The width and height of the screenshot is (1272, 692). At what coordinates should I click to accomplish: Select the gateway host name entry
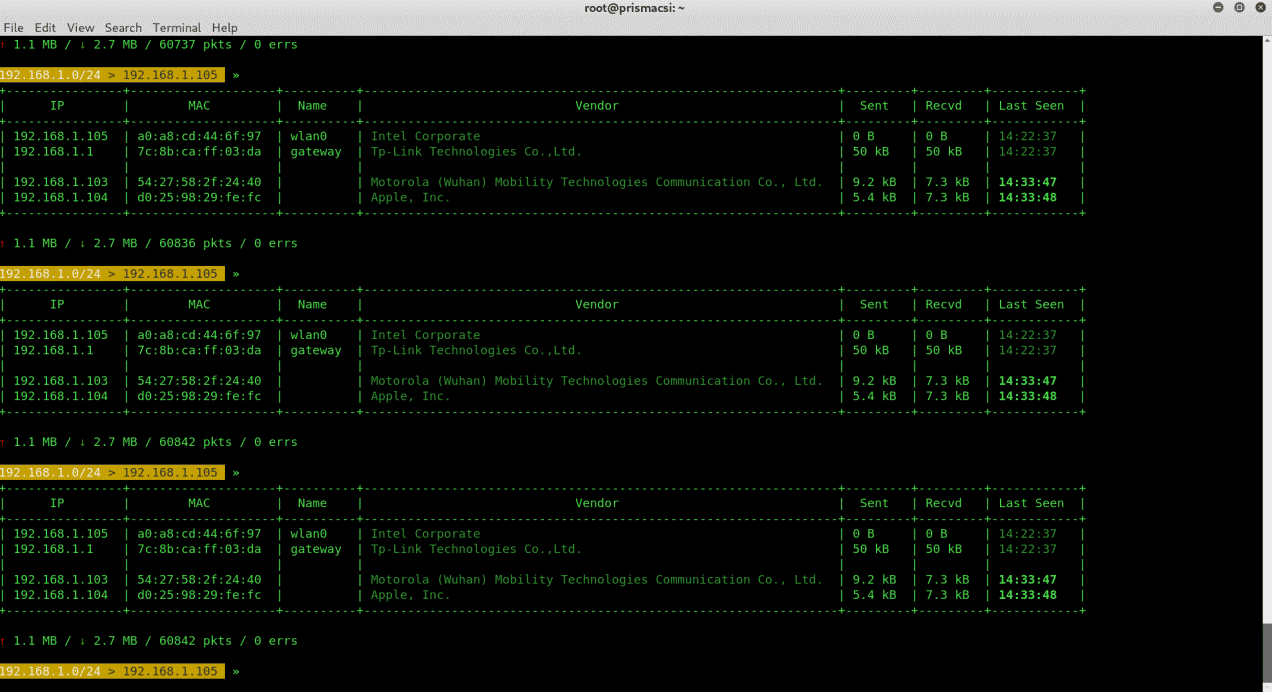pos(316,151)
